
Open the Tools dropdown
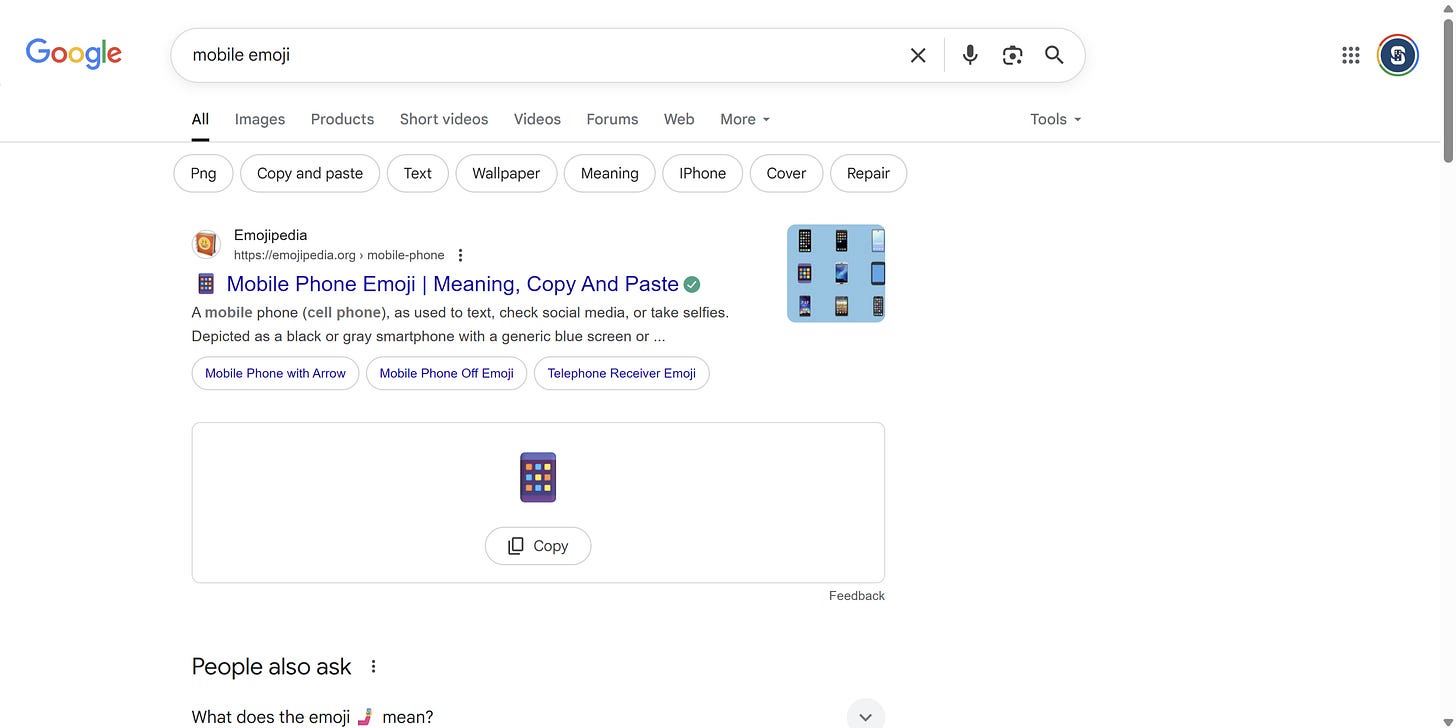point(1056,119)
